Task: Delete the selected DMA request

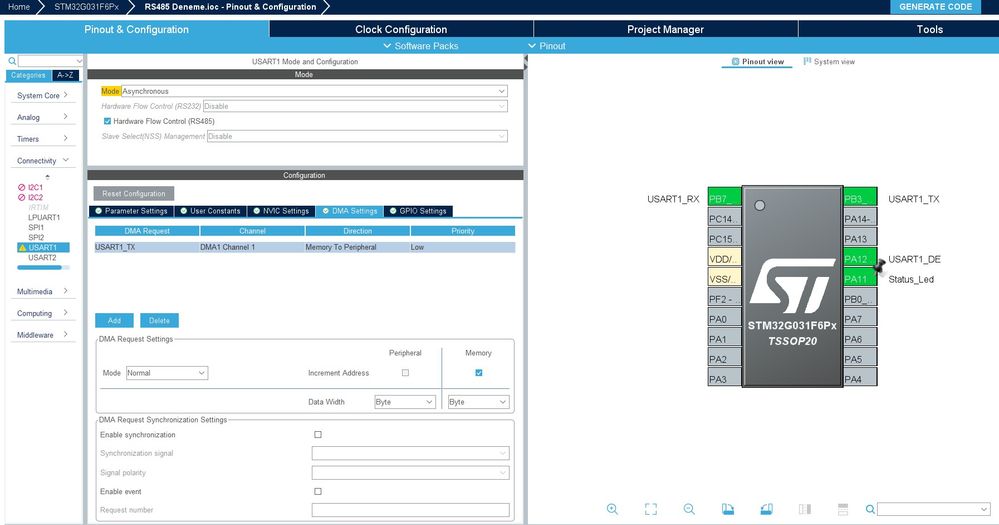Action: (159, 320)
